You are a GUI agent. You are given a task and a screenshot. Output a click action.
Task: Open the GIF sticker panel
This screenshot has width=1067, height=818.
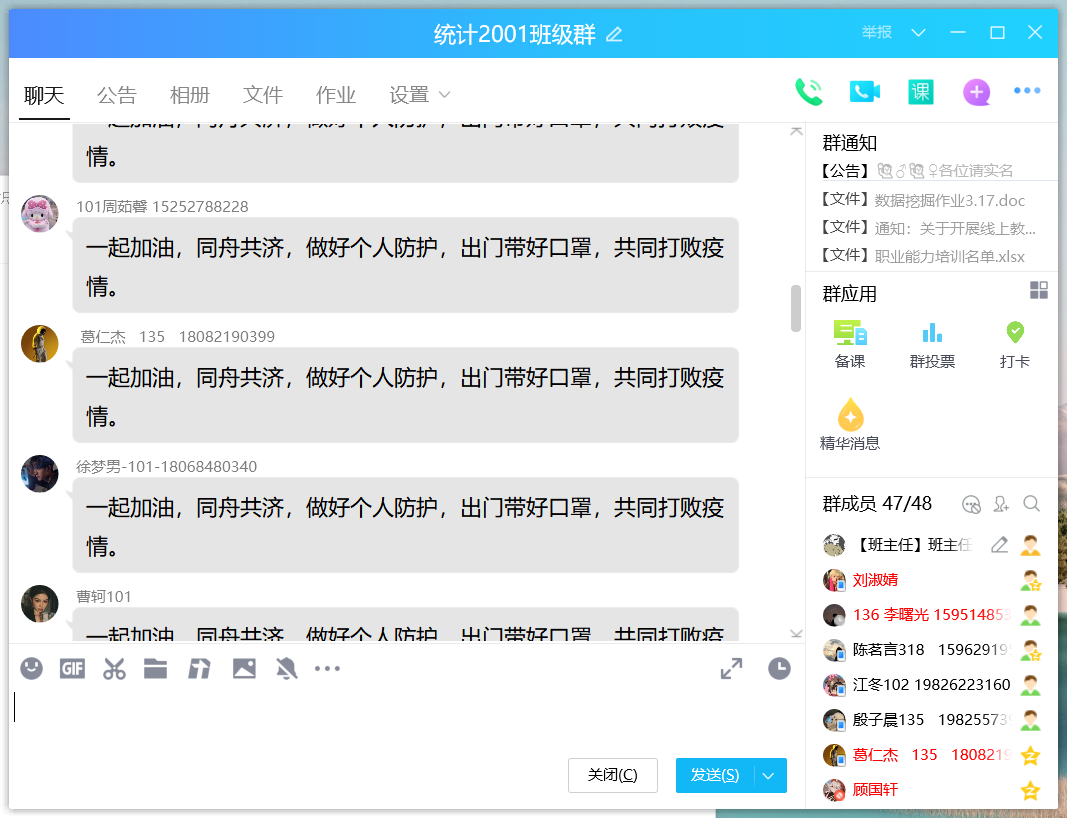[x=72, y=669]
